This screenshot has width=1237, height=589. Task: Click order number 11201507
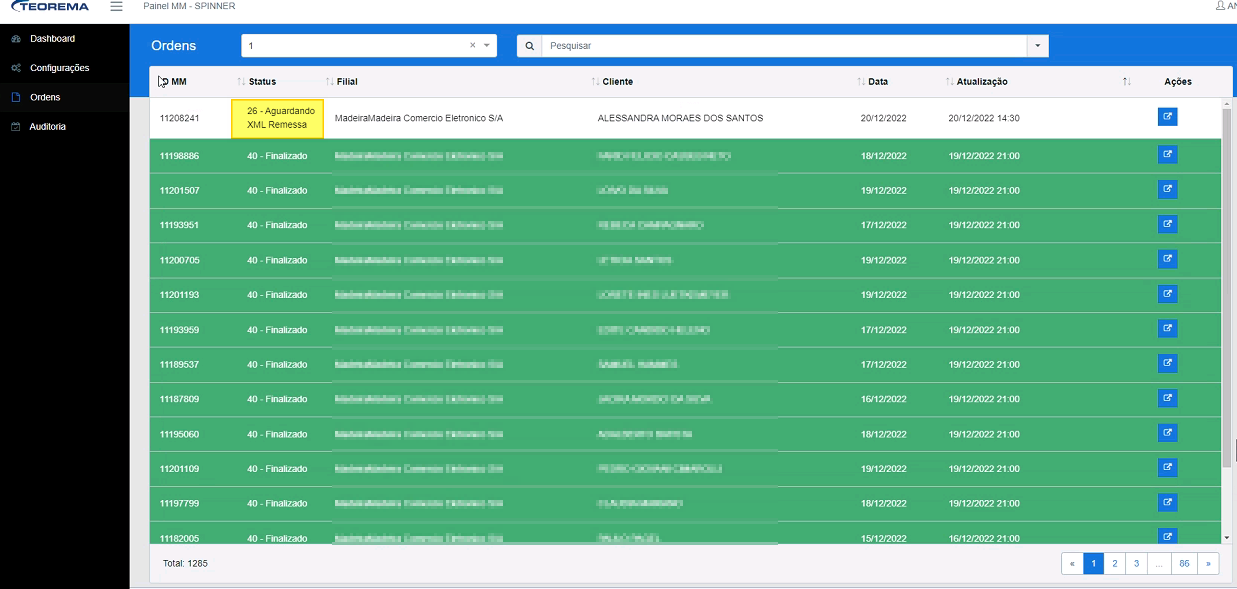point(180,190)
